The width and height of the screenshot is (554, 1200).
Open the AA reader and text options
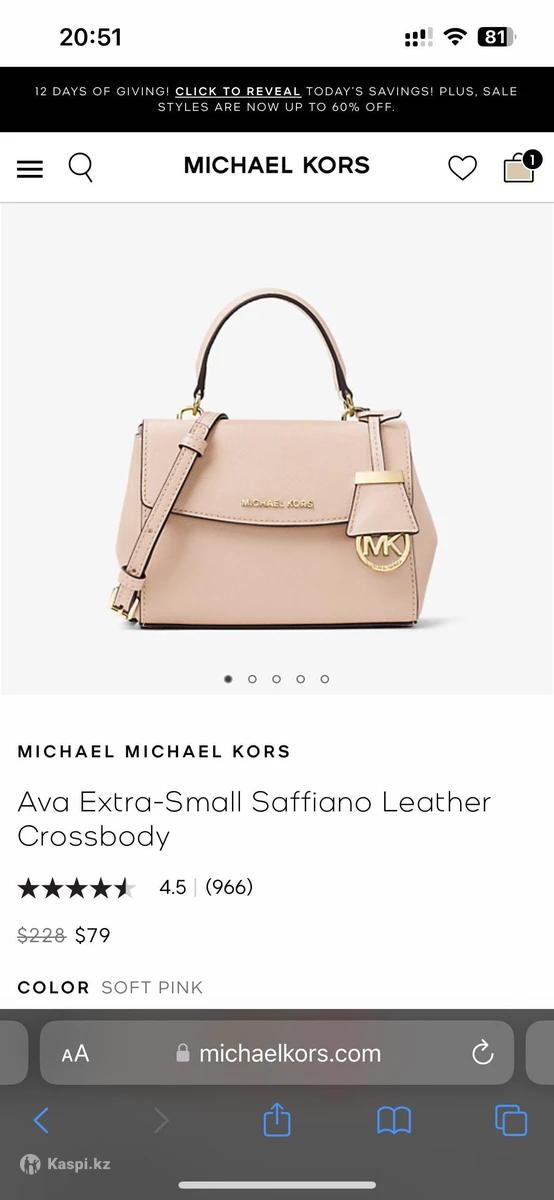[x=75, y=1053]
